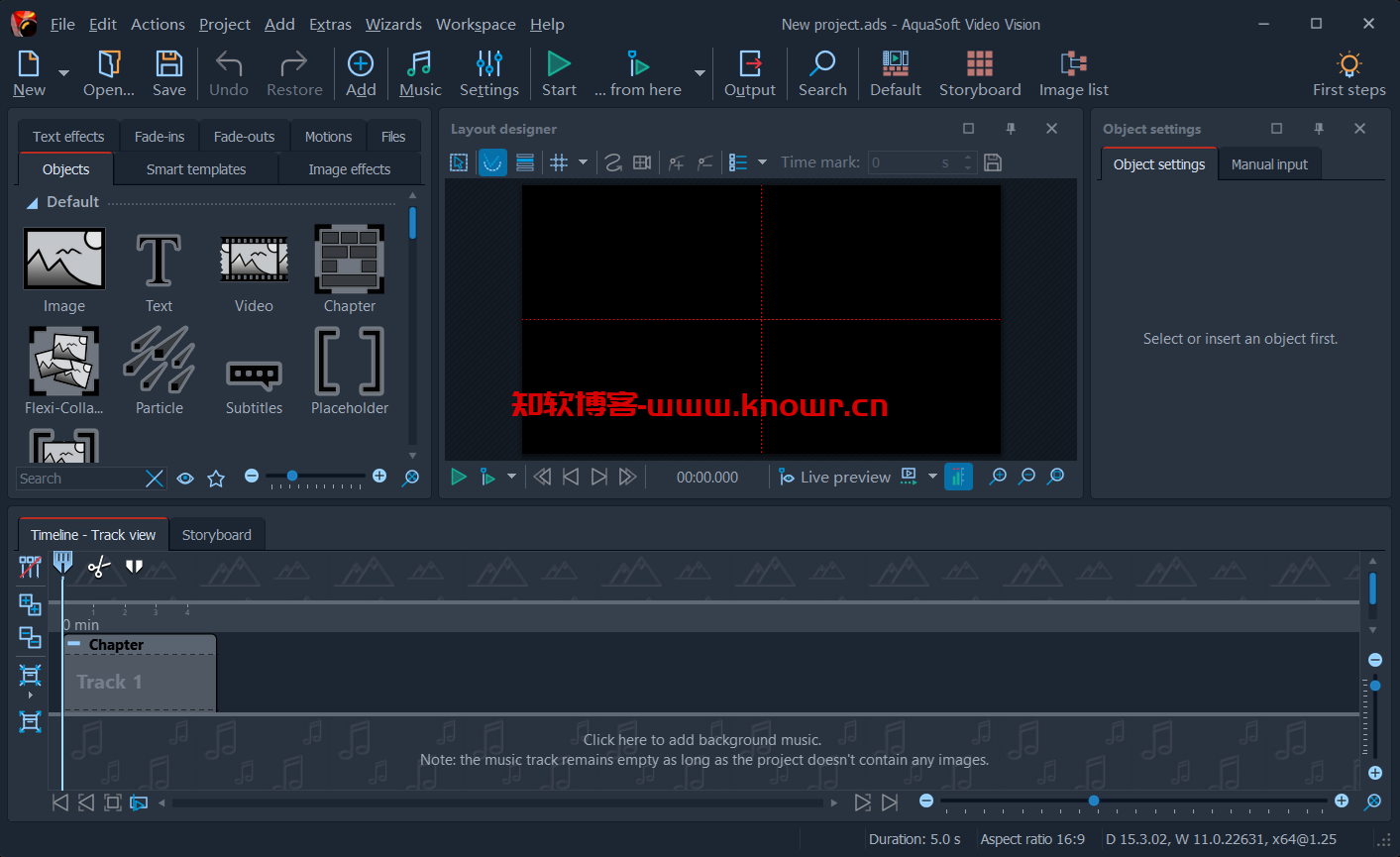Increase the Time mark stepper value
Screen dimensions: 1400x857
(968, 158)
